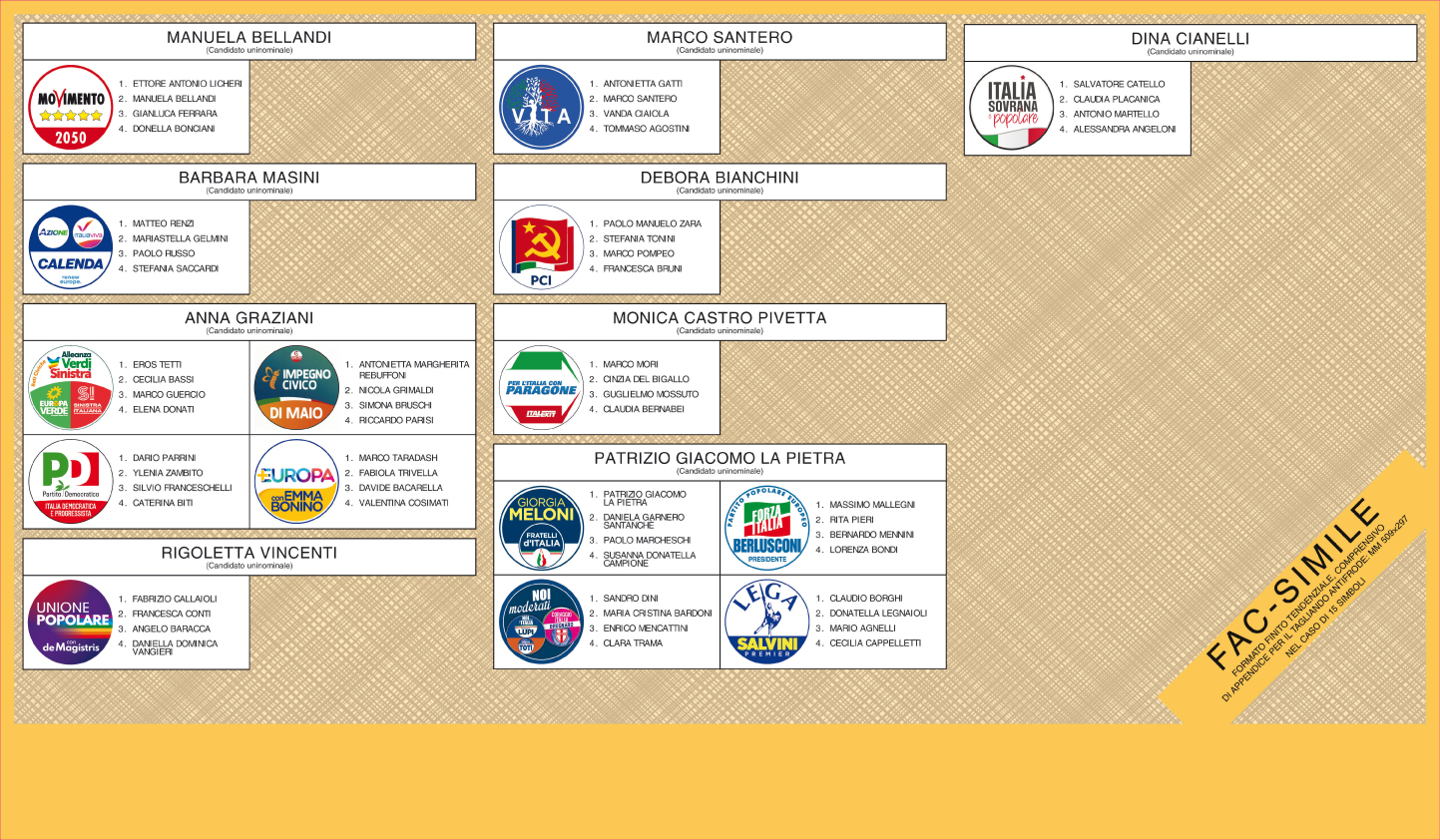Image resolution: width=1440 pixels, height=840 pixels.
Task: Choose the Noi Moderati party symbol
Action: pyautogui.click(x=541, y=622)
